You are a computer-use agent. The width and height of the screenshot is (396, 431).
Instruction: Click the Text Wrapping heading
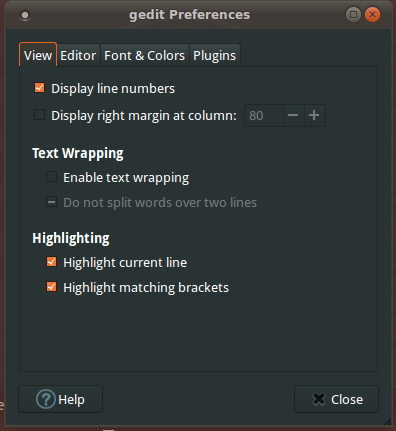pyautogui.click(x=78, y=153)
